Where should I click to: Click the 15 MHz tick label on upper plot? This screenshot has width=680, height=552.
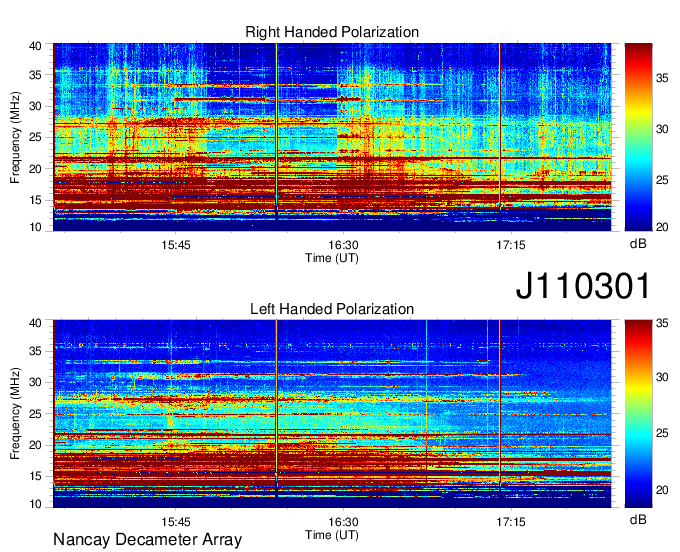pyautogui.click(x=35, y=200)
